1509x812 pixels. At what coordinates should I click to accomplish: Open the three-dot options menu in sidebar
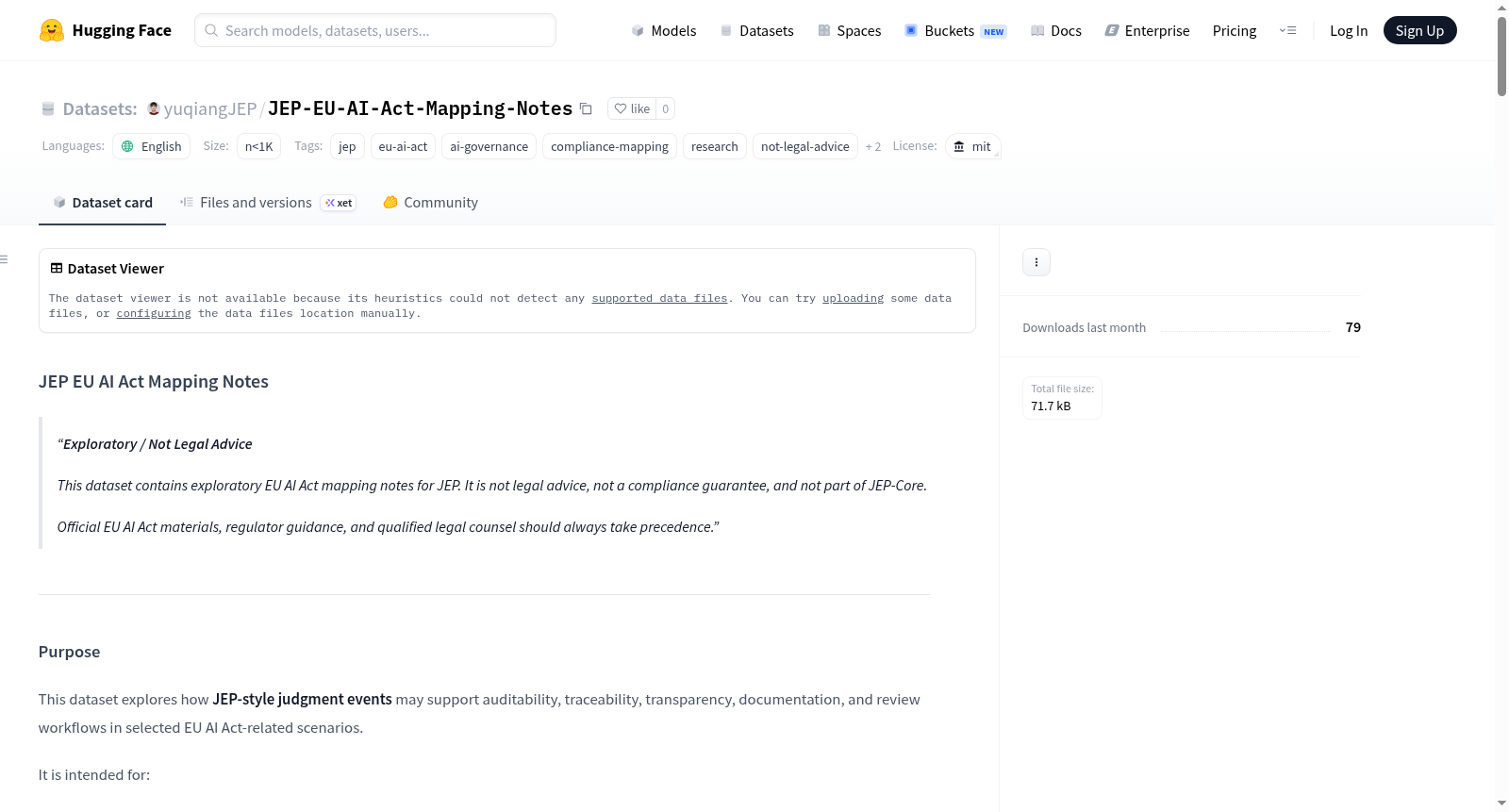tap(1036, 262)
